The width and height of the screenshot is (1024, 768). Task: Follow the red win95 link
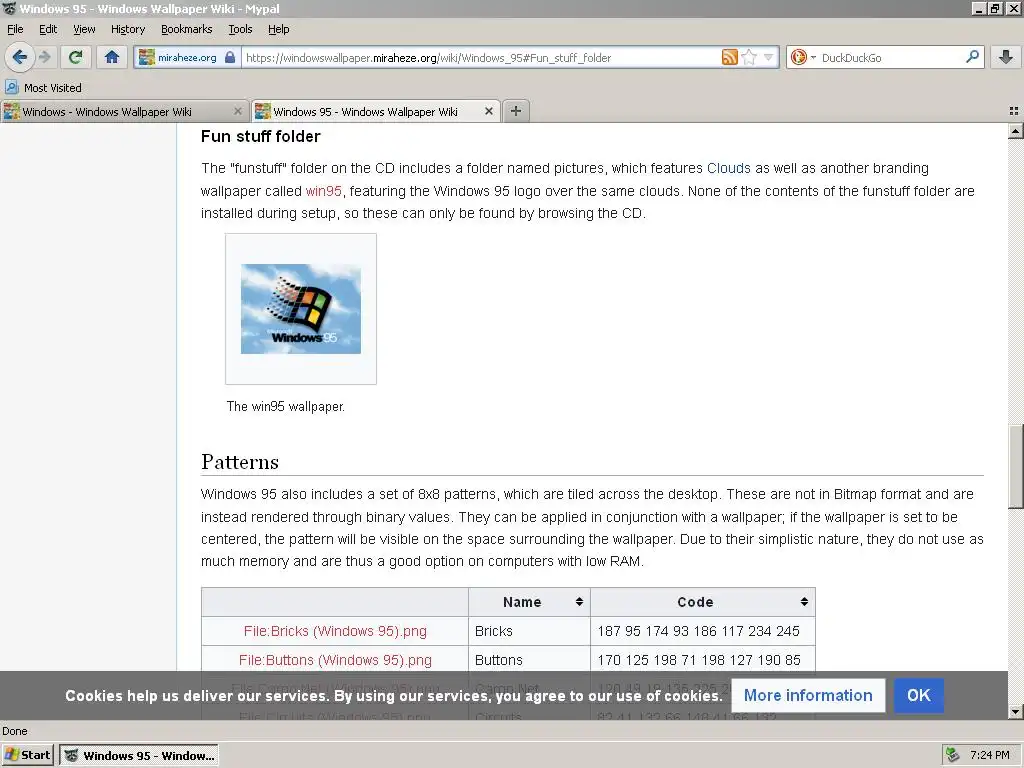(323, 191)
